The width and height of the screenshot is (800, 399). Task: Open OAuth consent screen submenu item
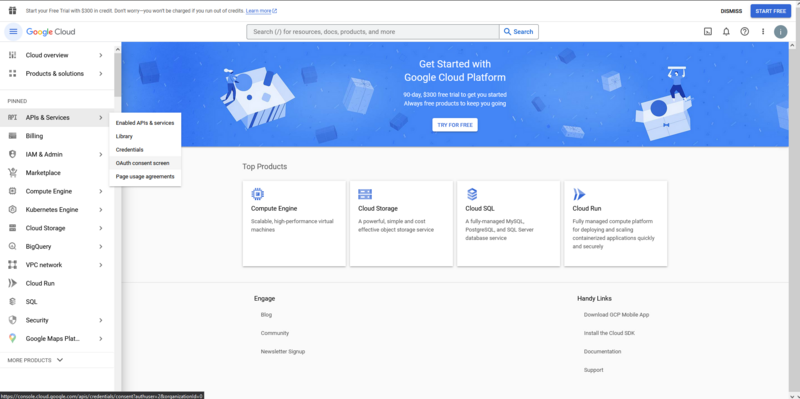click(x=145, y=163)
